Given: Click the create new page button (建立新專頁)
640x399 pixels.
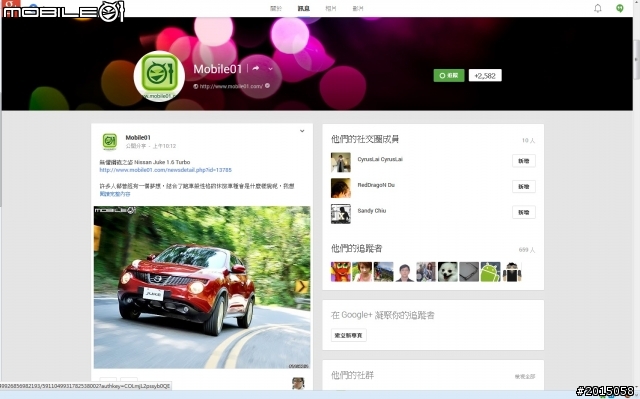Looking at the screenshot, I should 349,335.
